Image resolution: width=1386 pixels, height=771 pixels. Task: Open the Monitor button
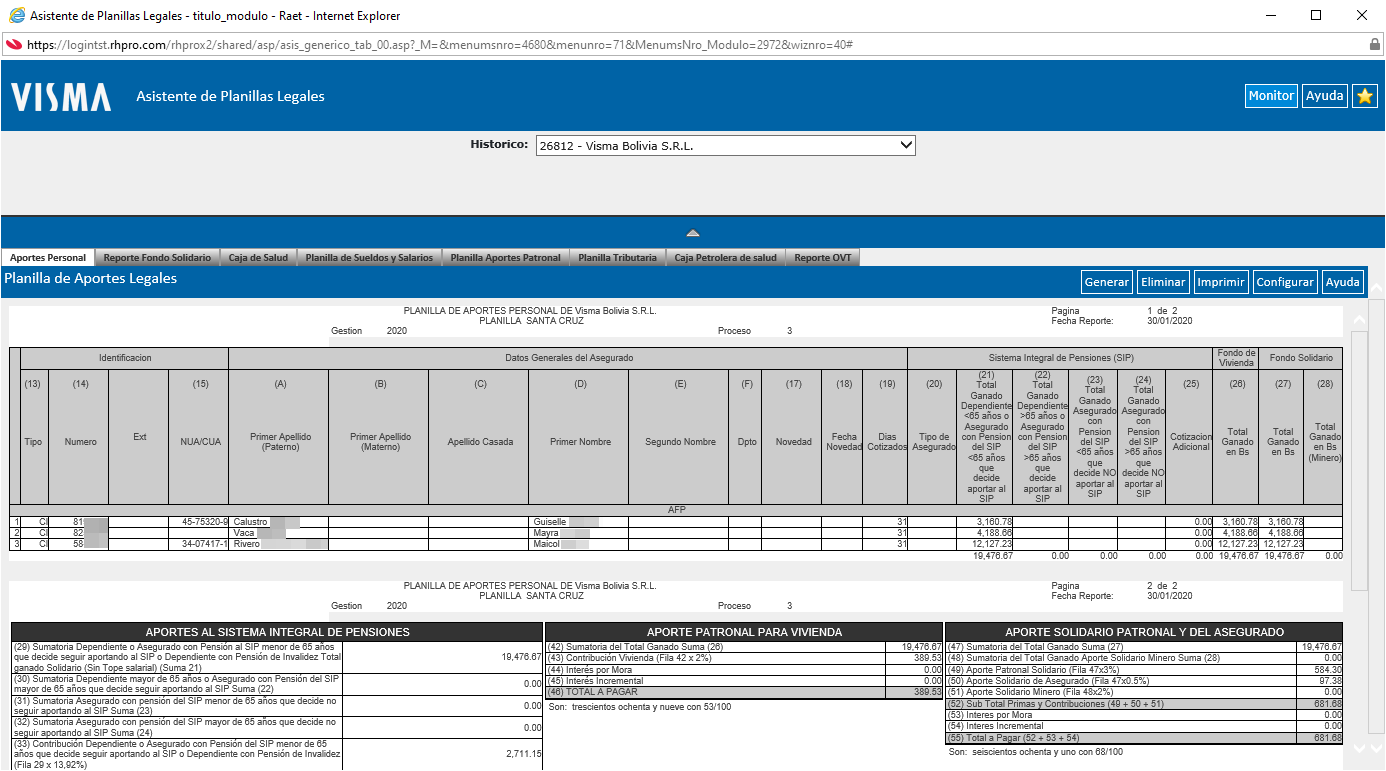click(x=1271, y=96)
